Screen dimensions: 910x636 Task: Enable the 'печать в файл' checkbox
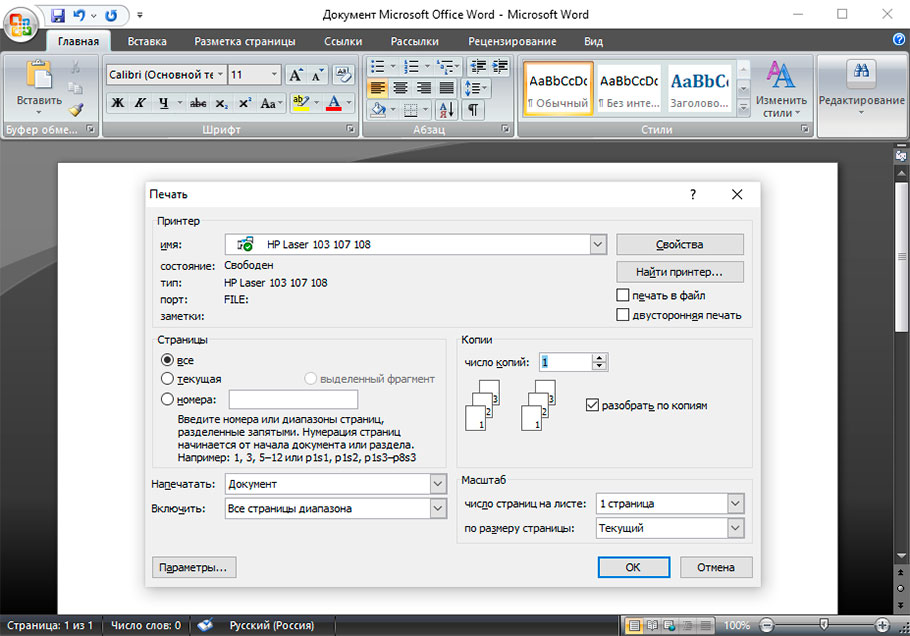coord(623,296)
